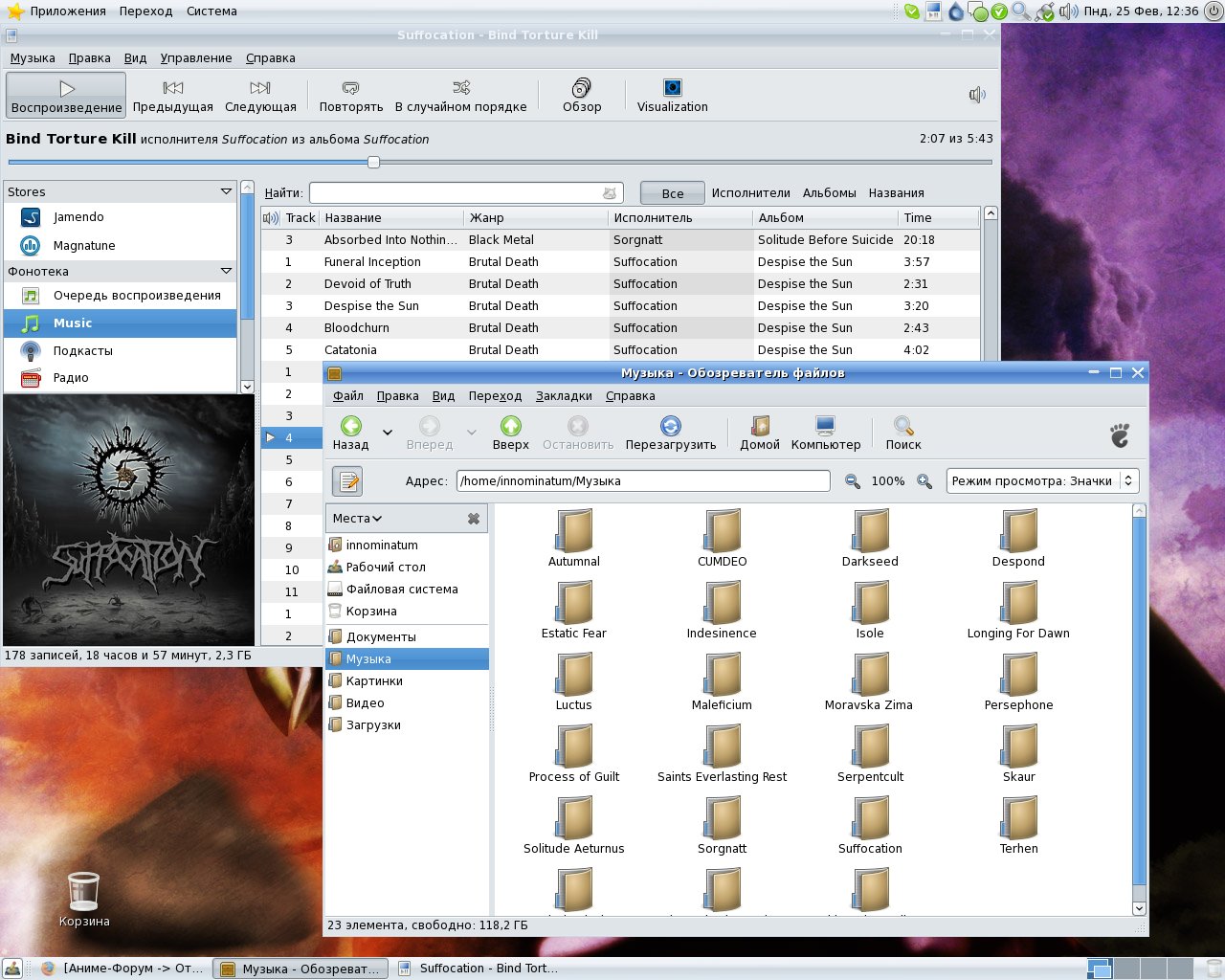The height and width of the screenshot is (980, 1225).
Task: Select the Music library source
Action: [x=120, y=323]
